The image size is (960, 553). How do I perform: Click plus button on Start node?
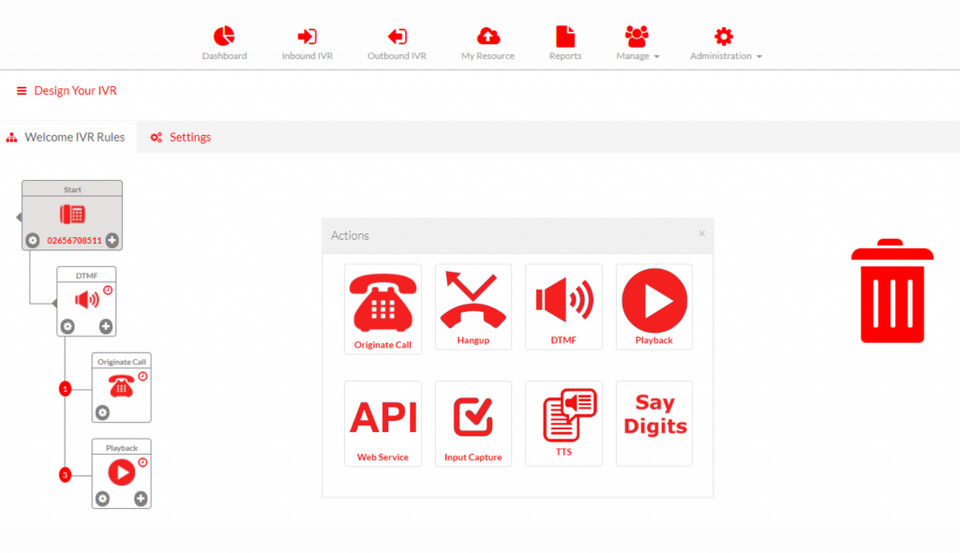112,240
